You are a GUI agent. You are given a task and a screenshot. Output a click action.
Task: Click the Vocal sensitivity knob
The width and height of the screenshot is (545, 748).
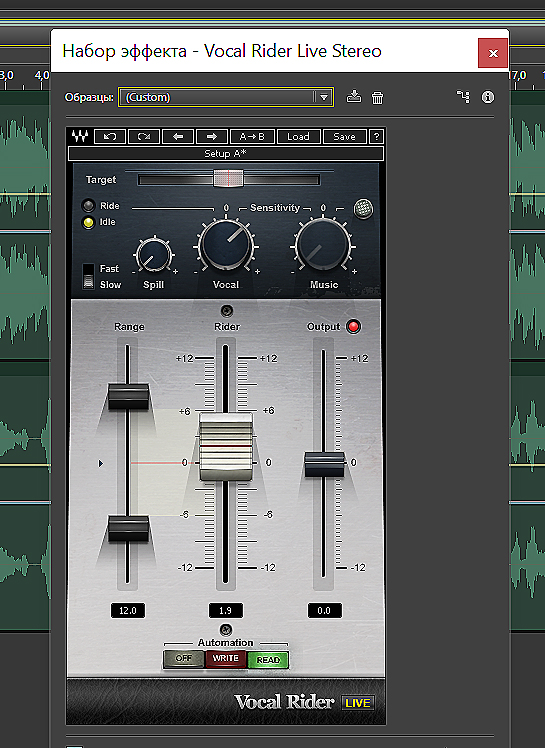tap(226, 245)
